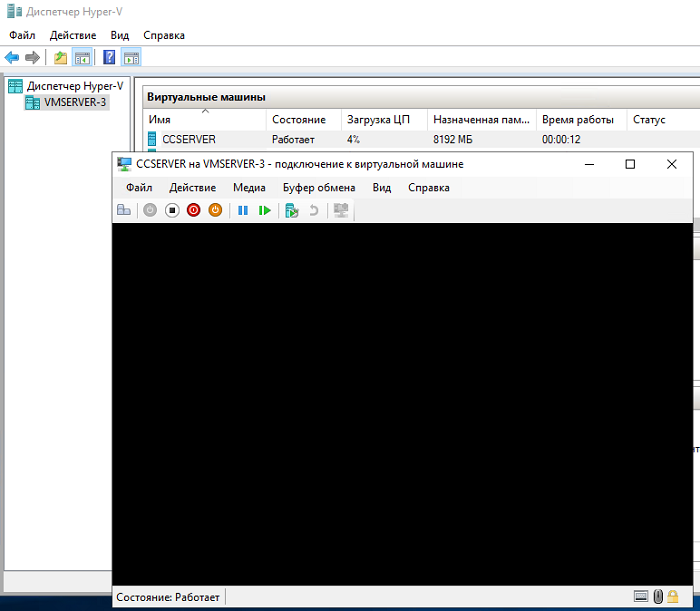Reset the VM with green play icon
The height and width of the screenshot is (611, 700).
coord(264,210)
